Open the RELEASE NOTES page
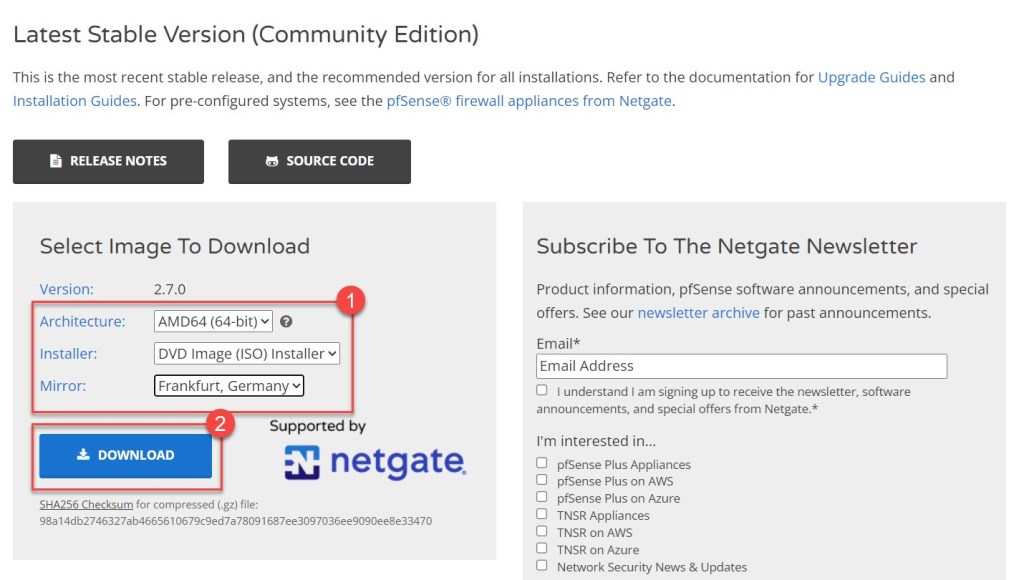Image resolution: width=1024 pixels, height=580 pixels. point(108,161)
